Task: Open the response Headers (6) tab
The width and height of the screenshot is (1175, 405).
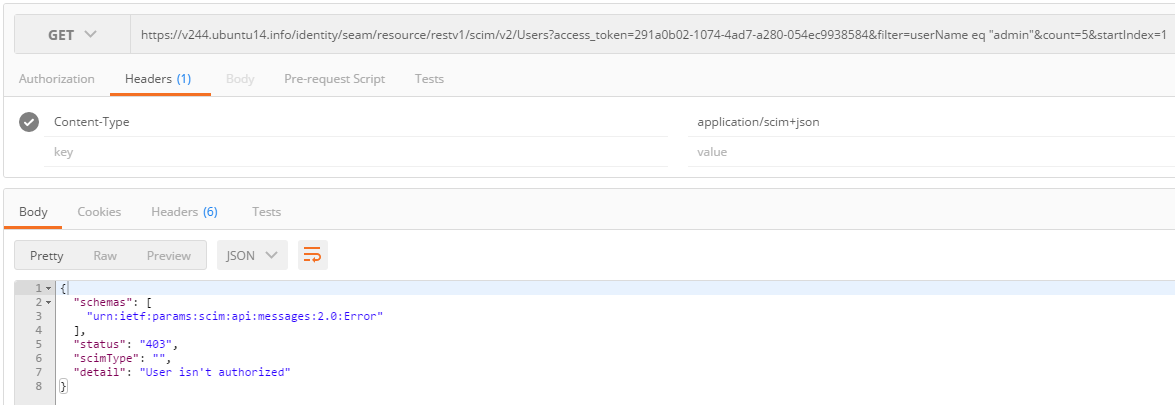Action: pyautogui.click(x=184, y=211)
